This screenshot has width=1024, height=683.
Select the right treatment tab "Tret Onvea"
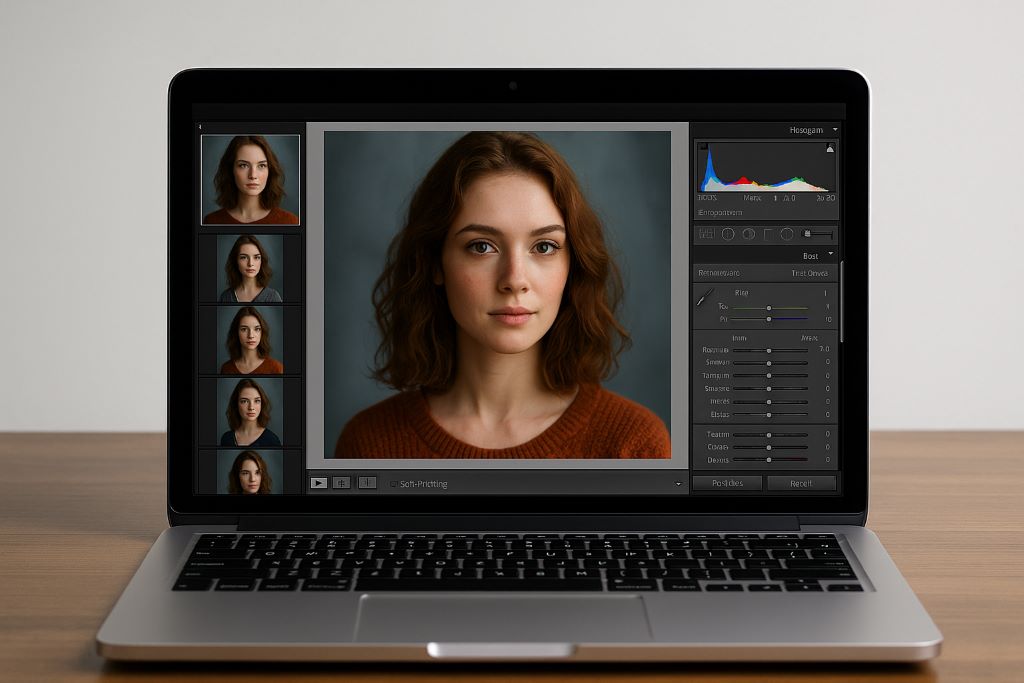(810, 273)
